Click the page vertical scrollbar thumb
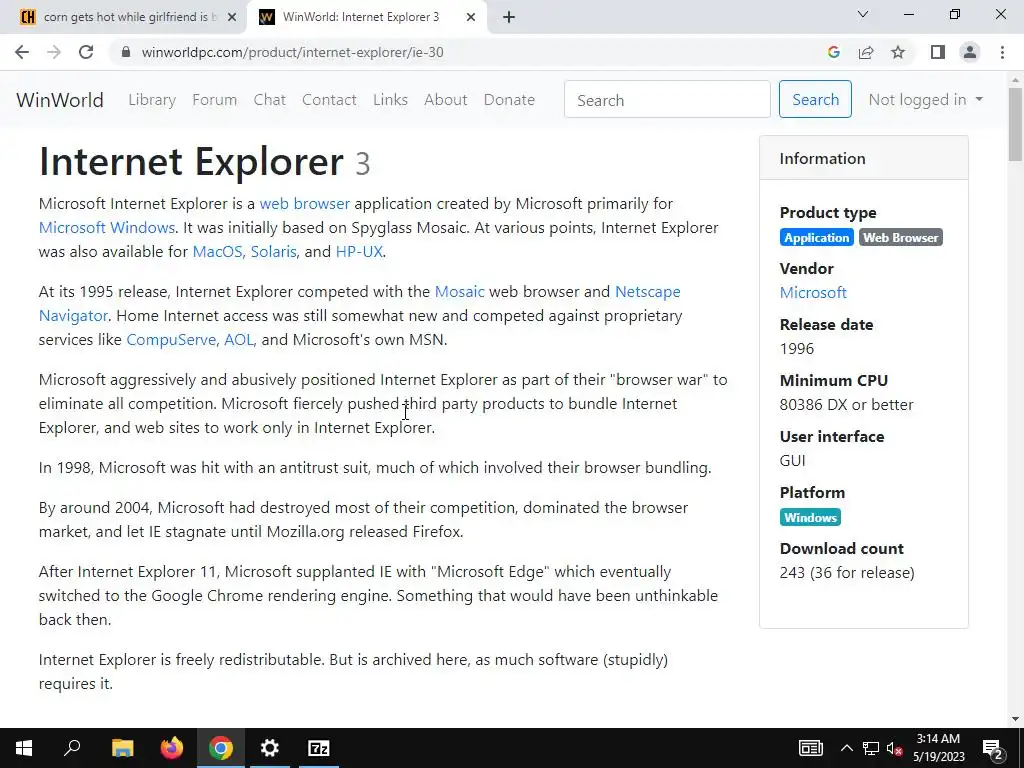This screenshot has height=768, width=1024. 1015,123
